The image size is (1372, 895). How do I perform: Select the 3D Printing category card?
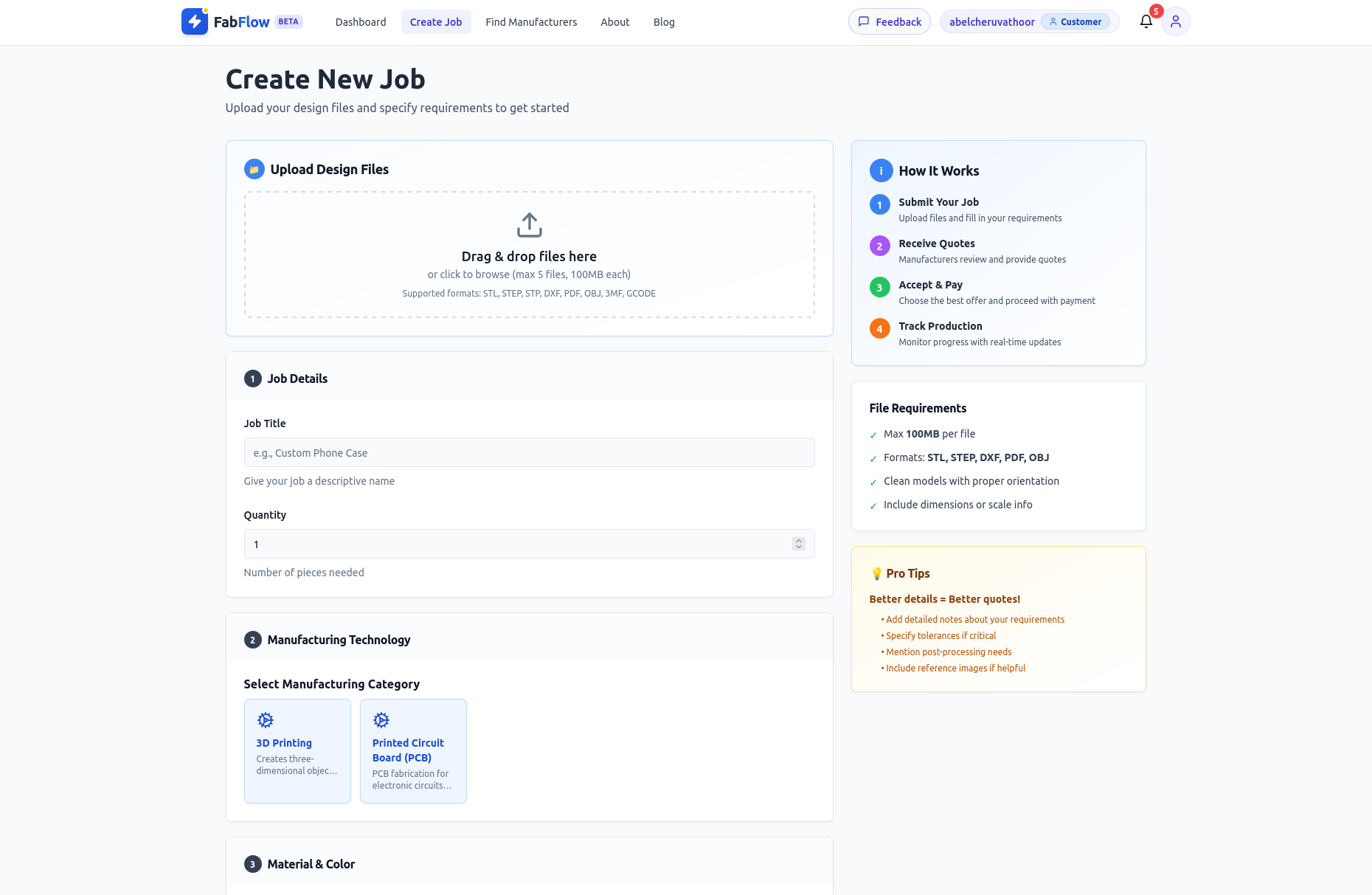pyautogui.click(x=297, y=751)
